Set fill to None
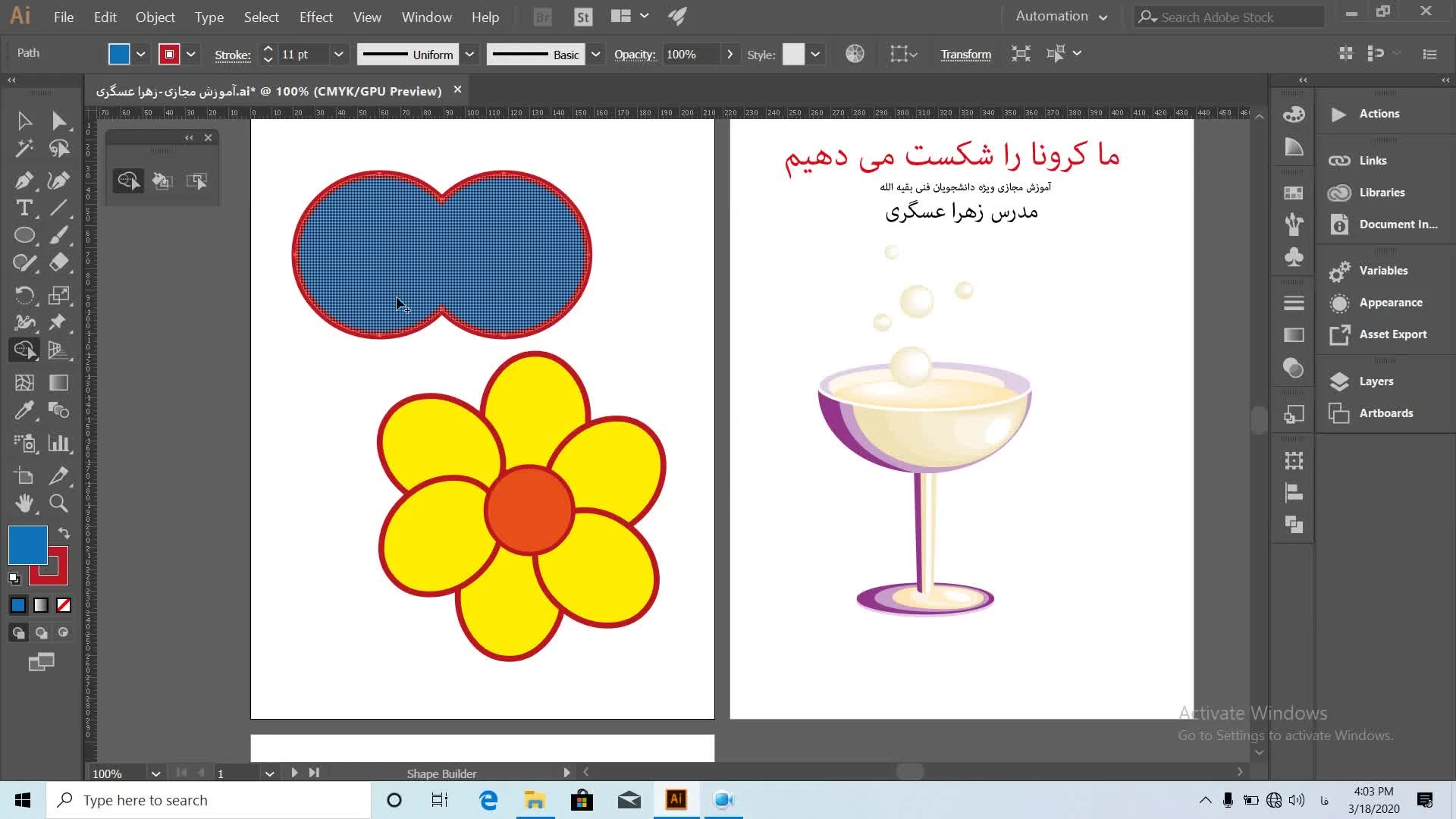The image size is (1456, 819). [x=64, y=605]
